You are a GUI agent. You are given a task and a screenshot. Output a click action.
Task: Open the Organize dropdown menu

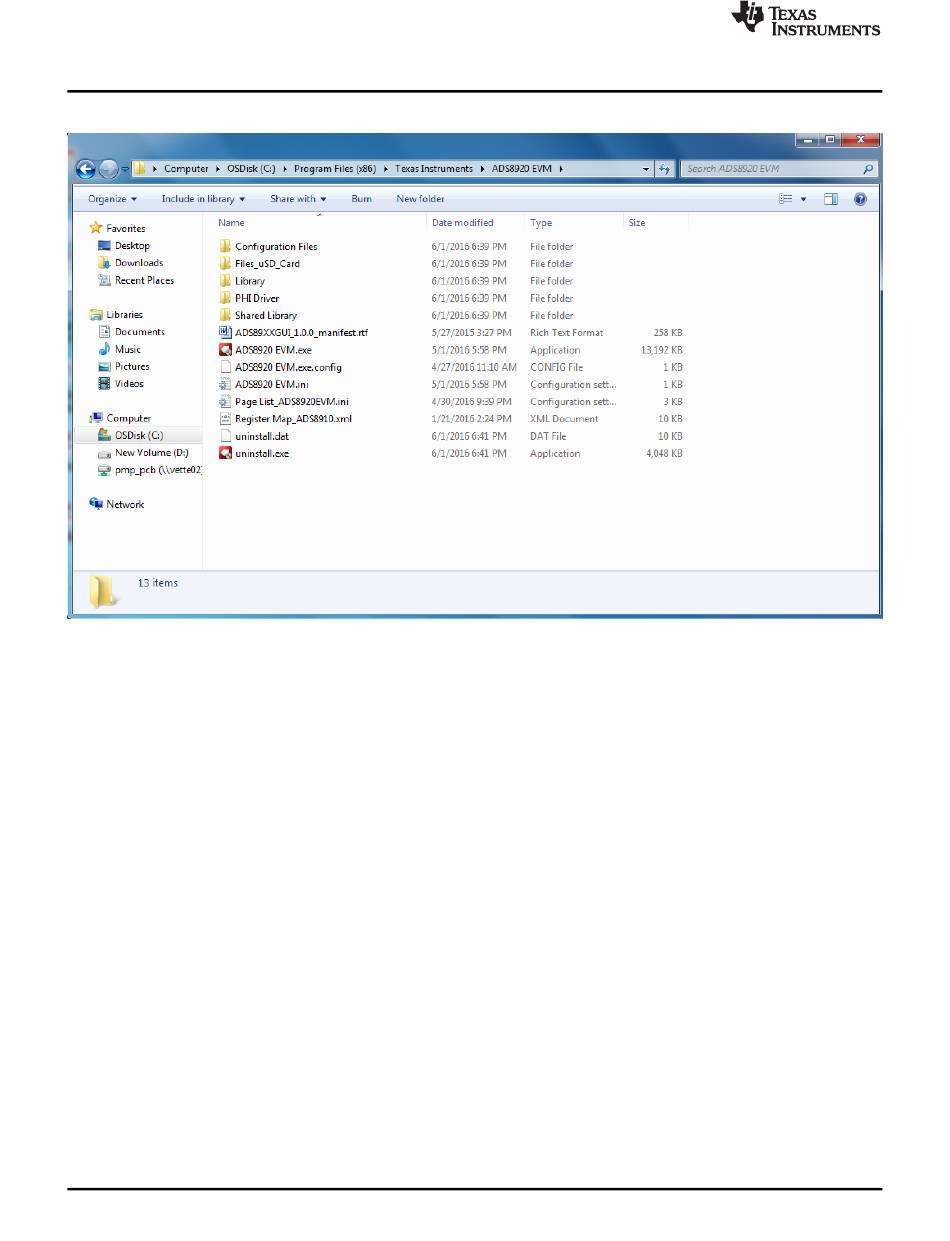coord(112,199)
